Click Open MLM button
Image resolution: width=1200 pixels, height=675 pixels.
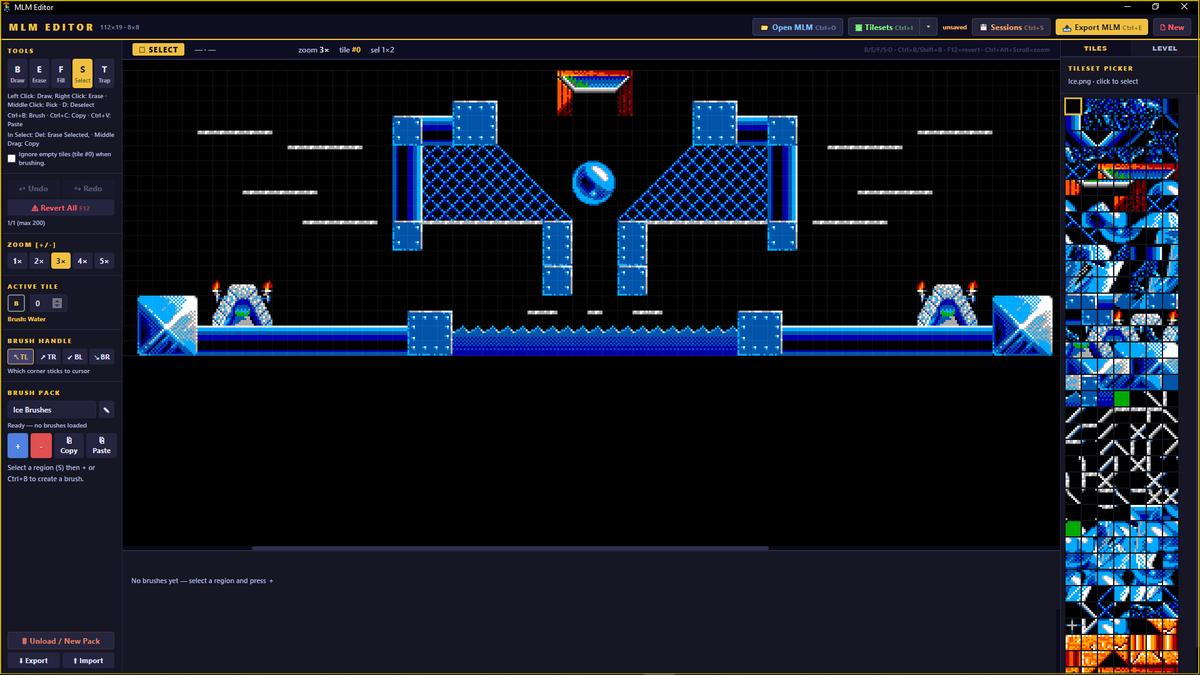[x=798, y=28]
